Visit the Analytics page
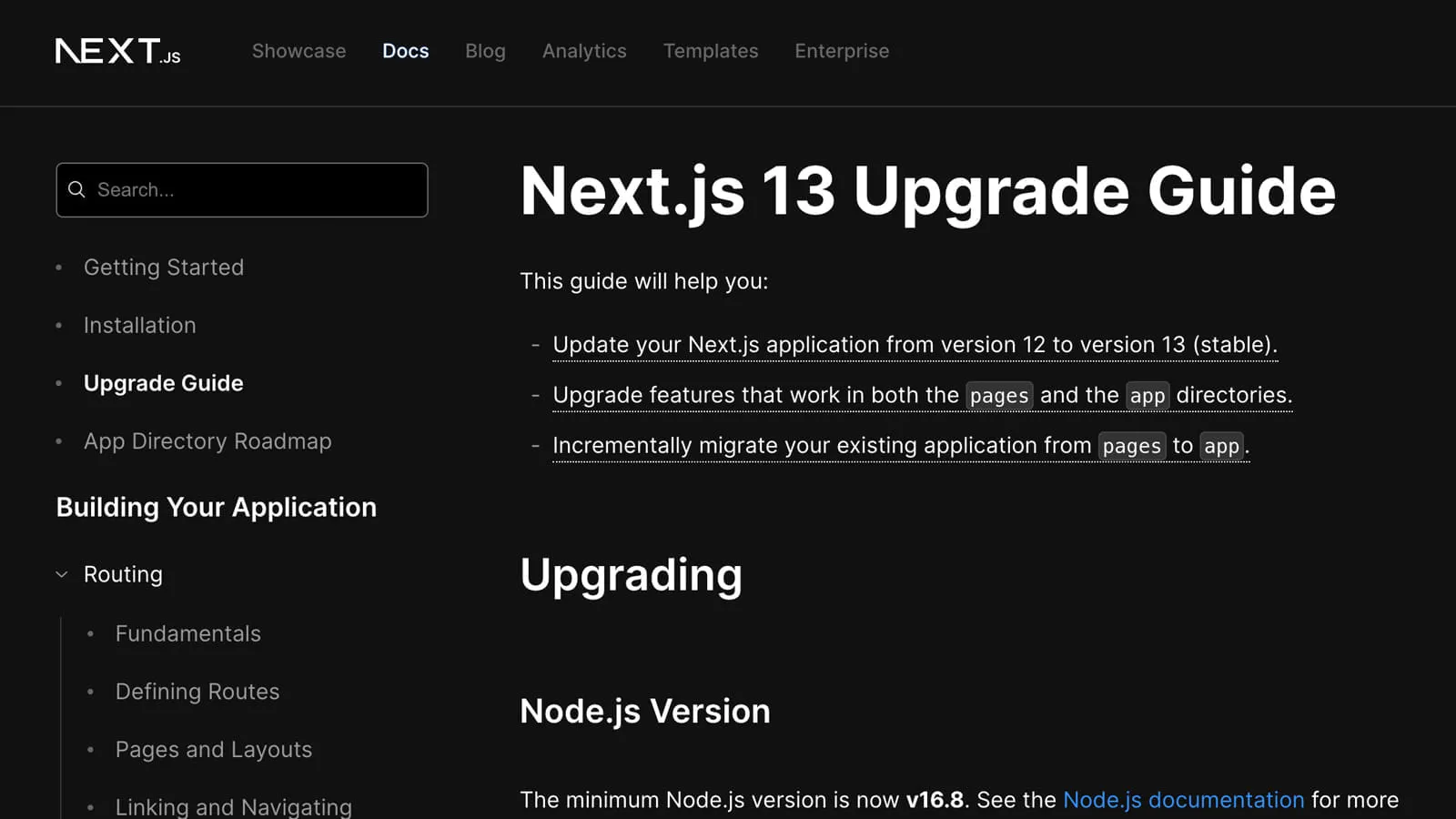This screenshot has width=1456, height=819. pyautogui.click(x=584, y=51)
